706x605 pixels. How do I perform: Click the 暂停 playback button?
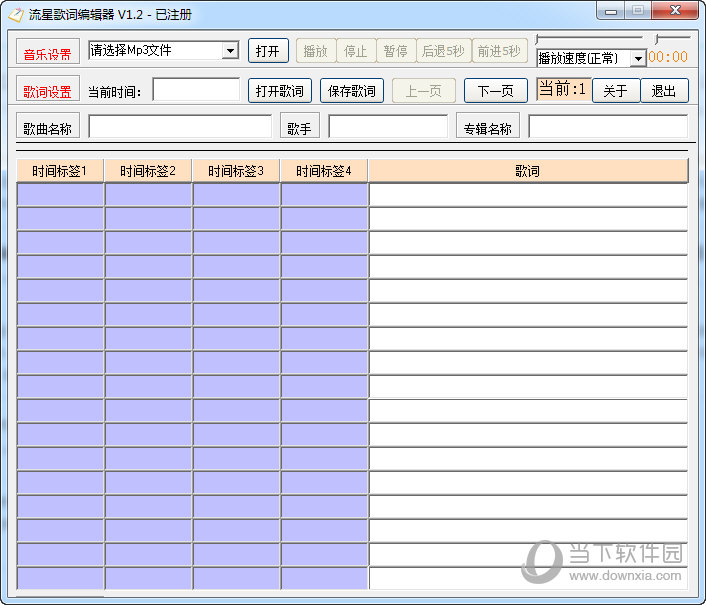(396, 51)
